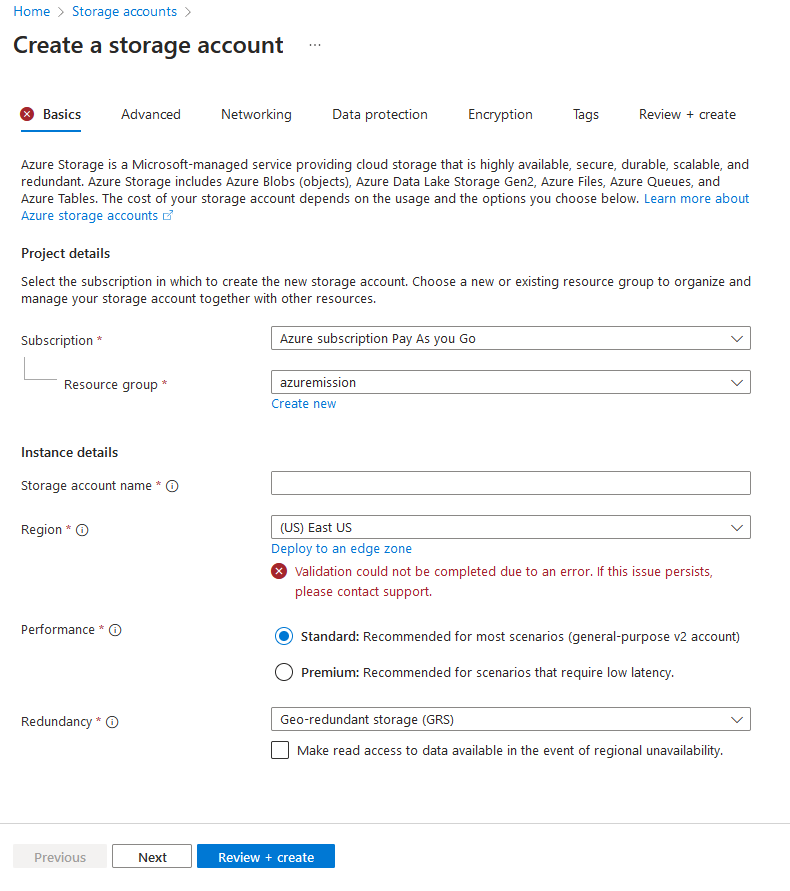Image resolution: width=790 pixels, height=891 pixels.
Task: Click the external link icon after Azure storage accounts
Action: tap(168, 215)
